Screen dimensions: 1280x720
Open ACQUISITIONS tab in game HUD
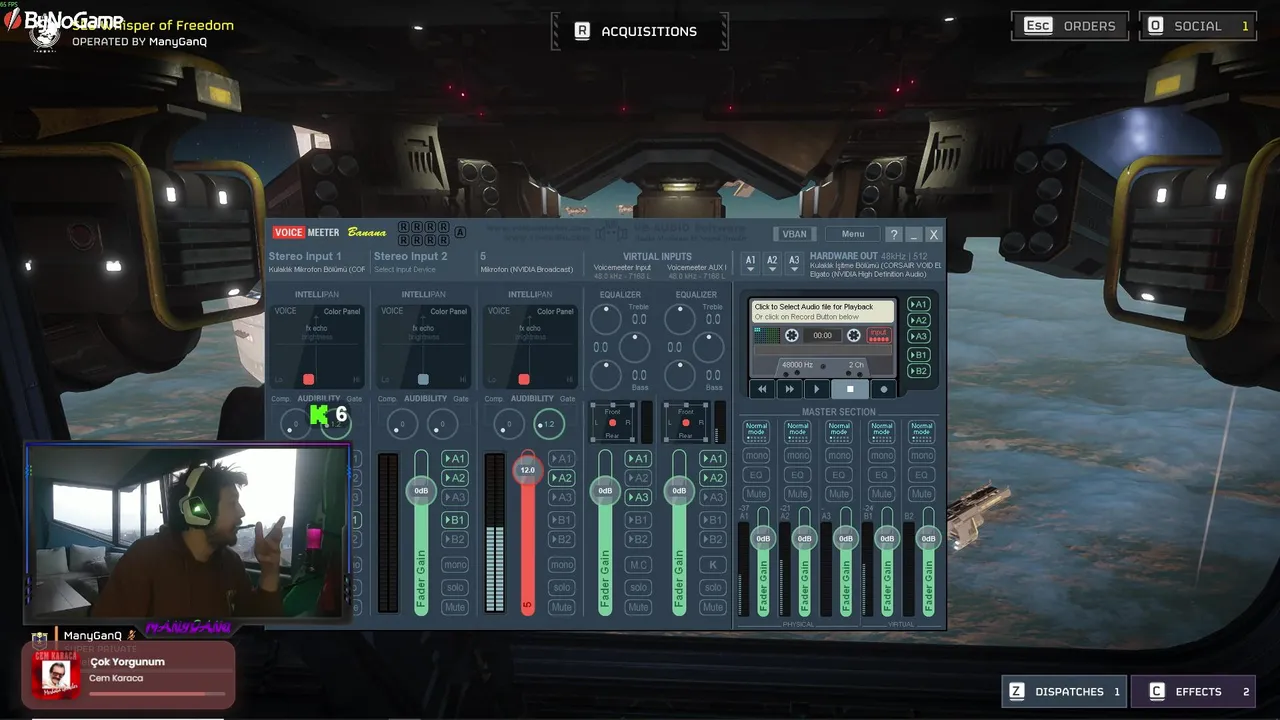638,31
